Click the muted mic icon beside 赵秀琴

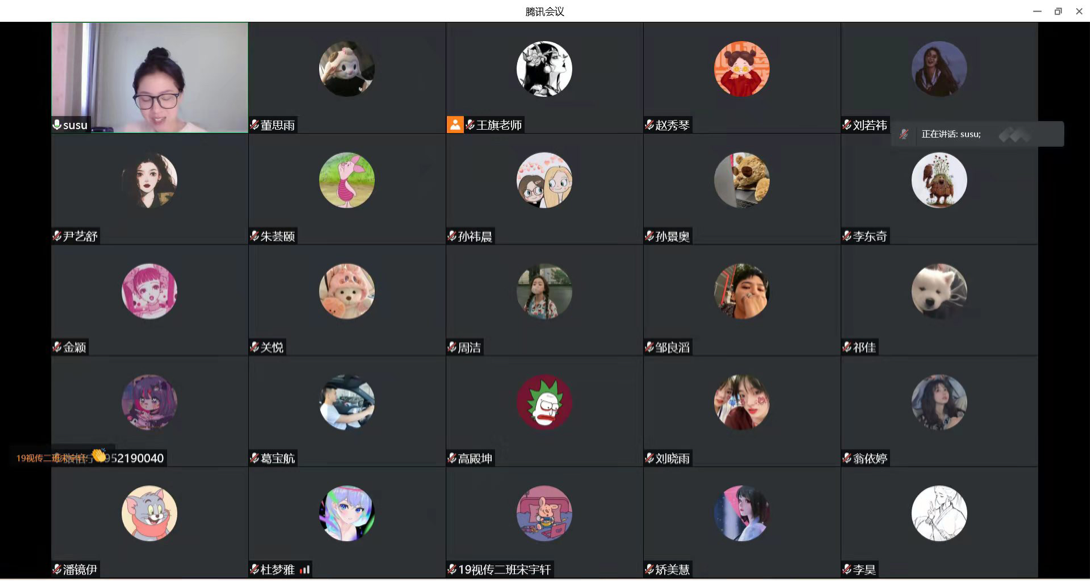tap(649, 125)
